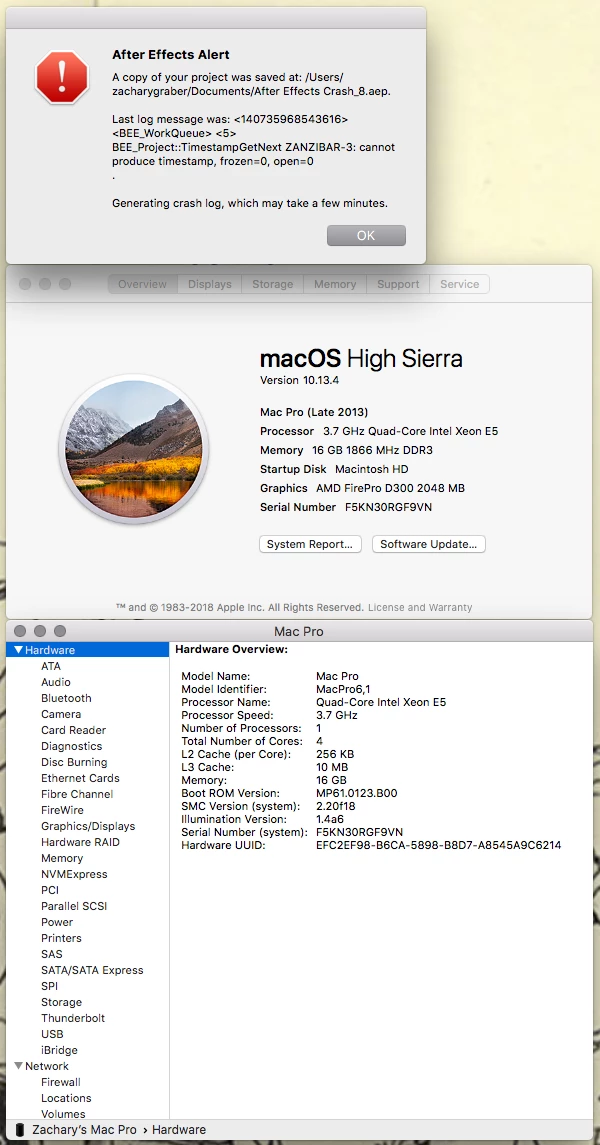Select Bluetooth in the sidebar
This screenshot has width=600, height=1145.
[x=66, y=698]
